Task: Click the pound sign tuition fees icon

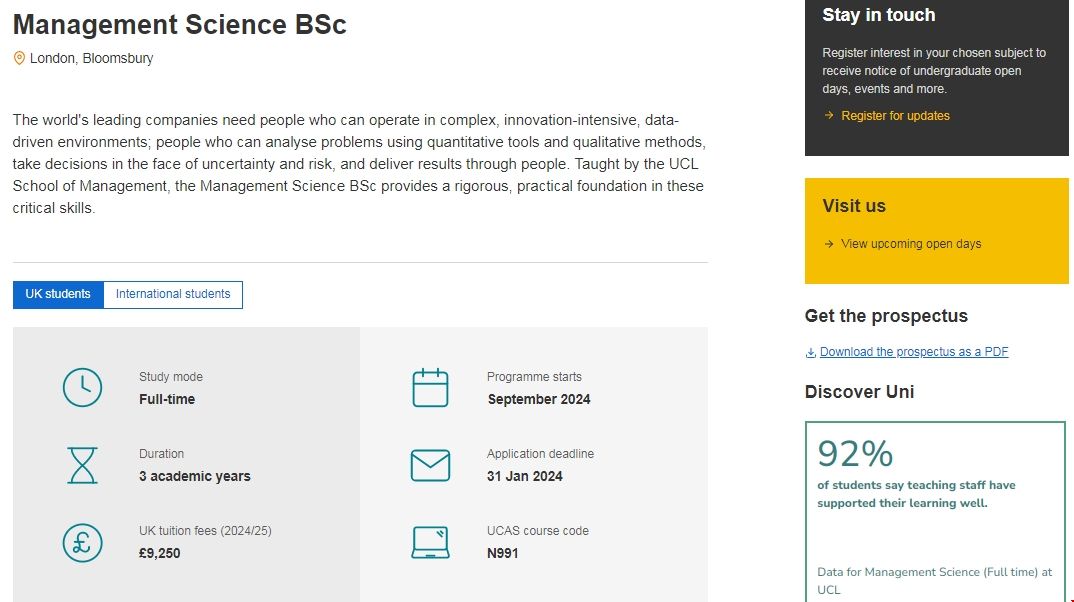Action: pyautogui.click(x=82, y=542)
